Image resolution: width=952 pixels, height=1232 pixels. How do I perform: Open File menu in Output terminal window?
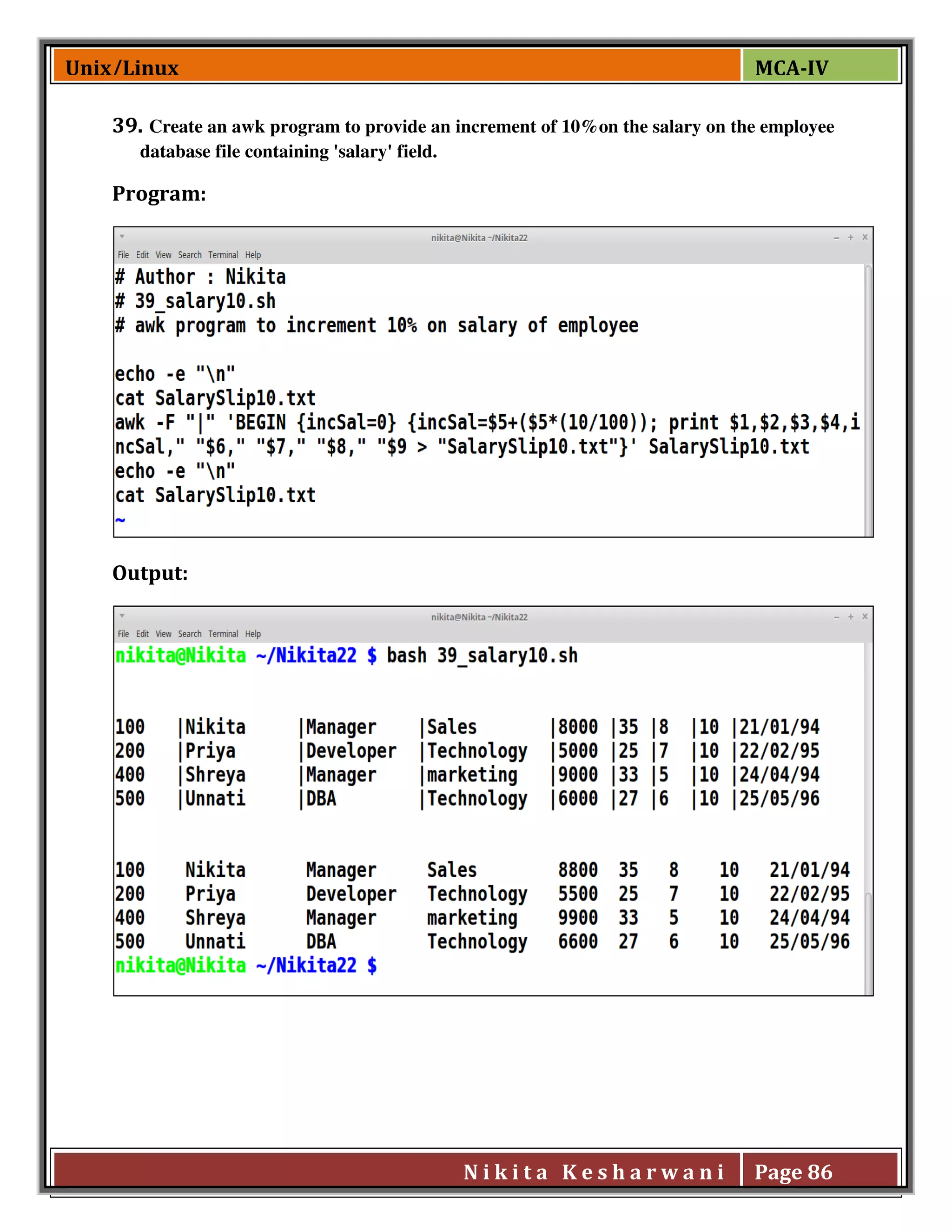[x=123, y=634]
